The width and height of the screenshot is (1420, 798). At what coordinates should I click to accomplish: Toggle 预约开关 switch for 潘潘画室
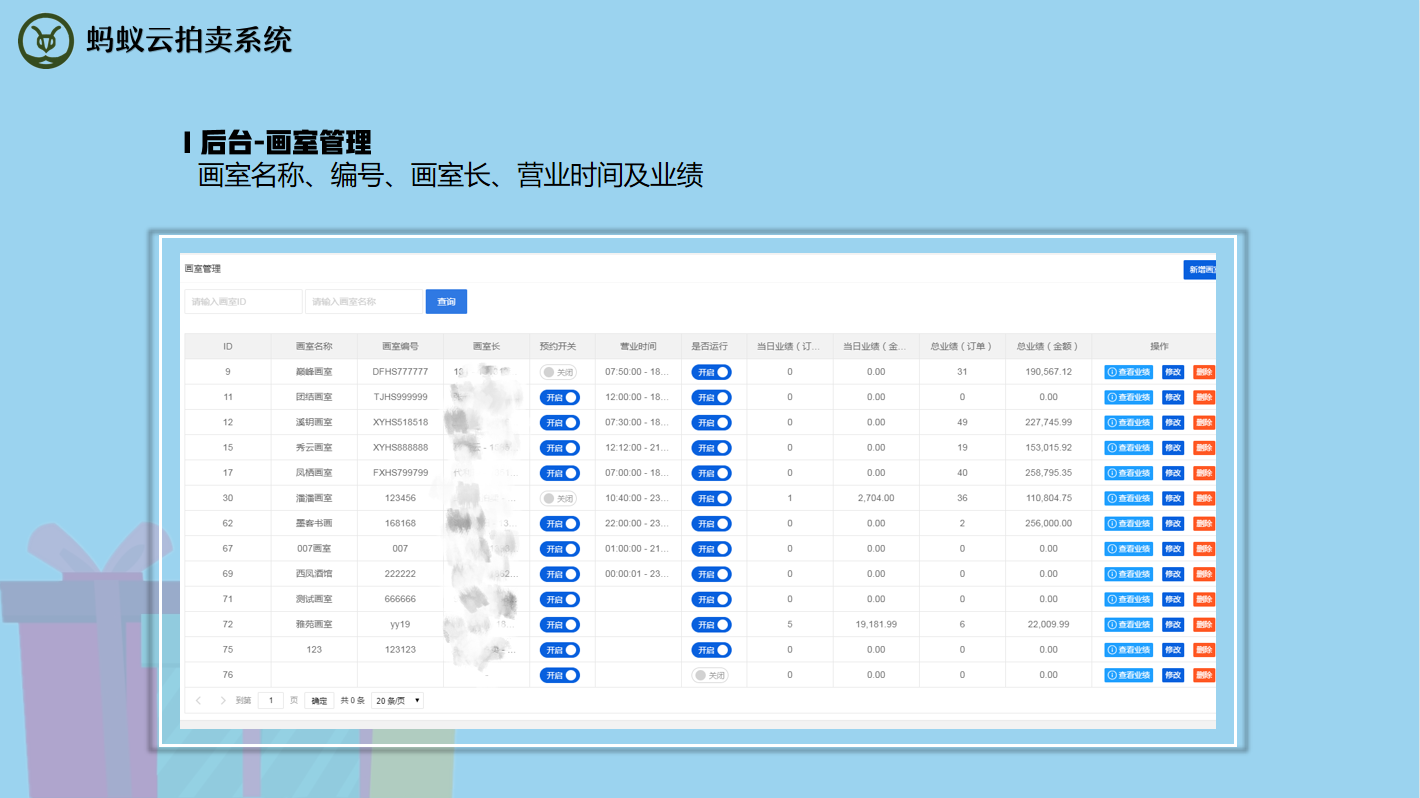pos(559,498)
